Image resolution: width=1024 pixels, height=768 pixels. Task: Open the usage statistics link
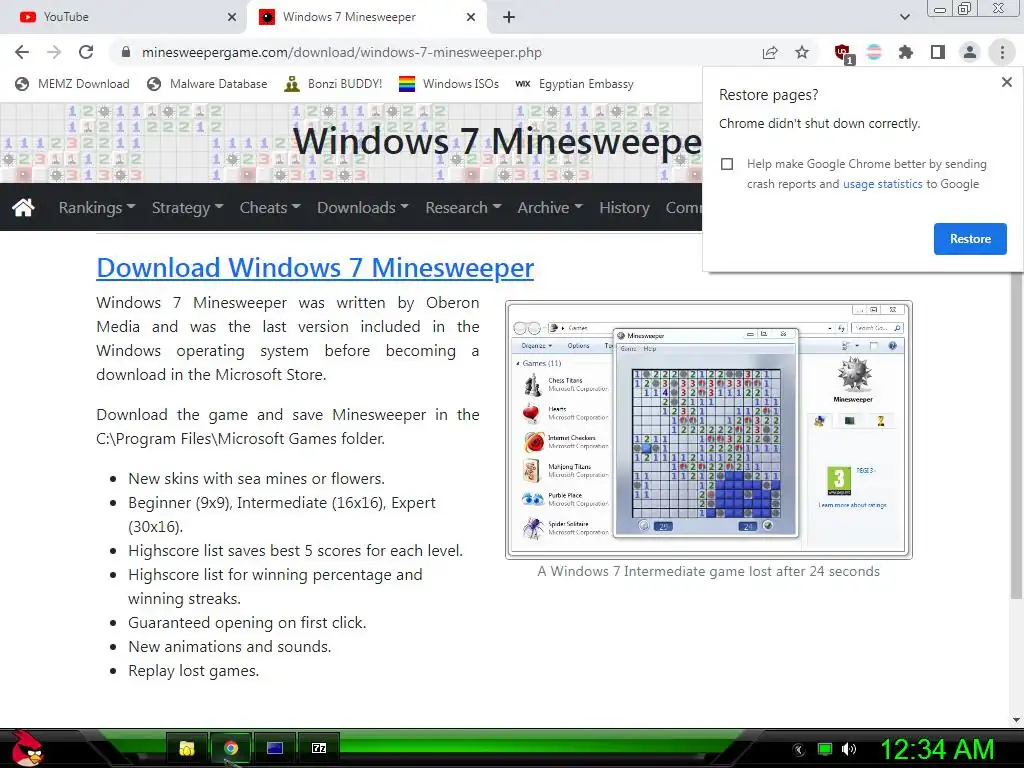[882, 184]
